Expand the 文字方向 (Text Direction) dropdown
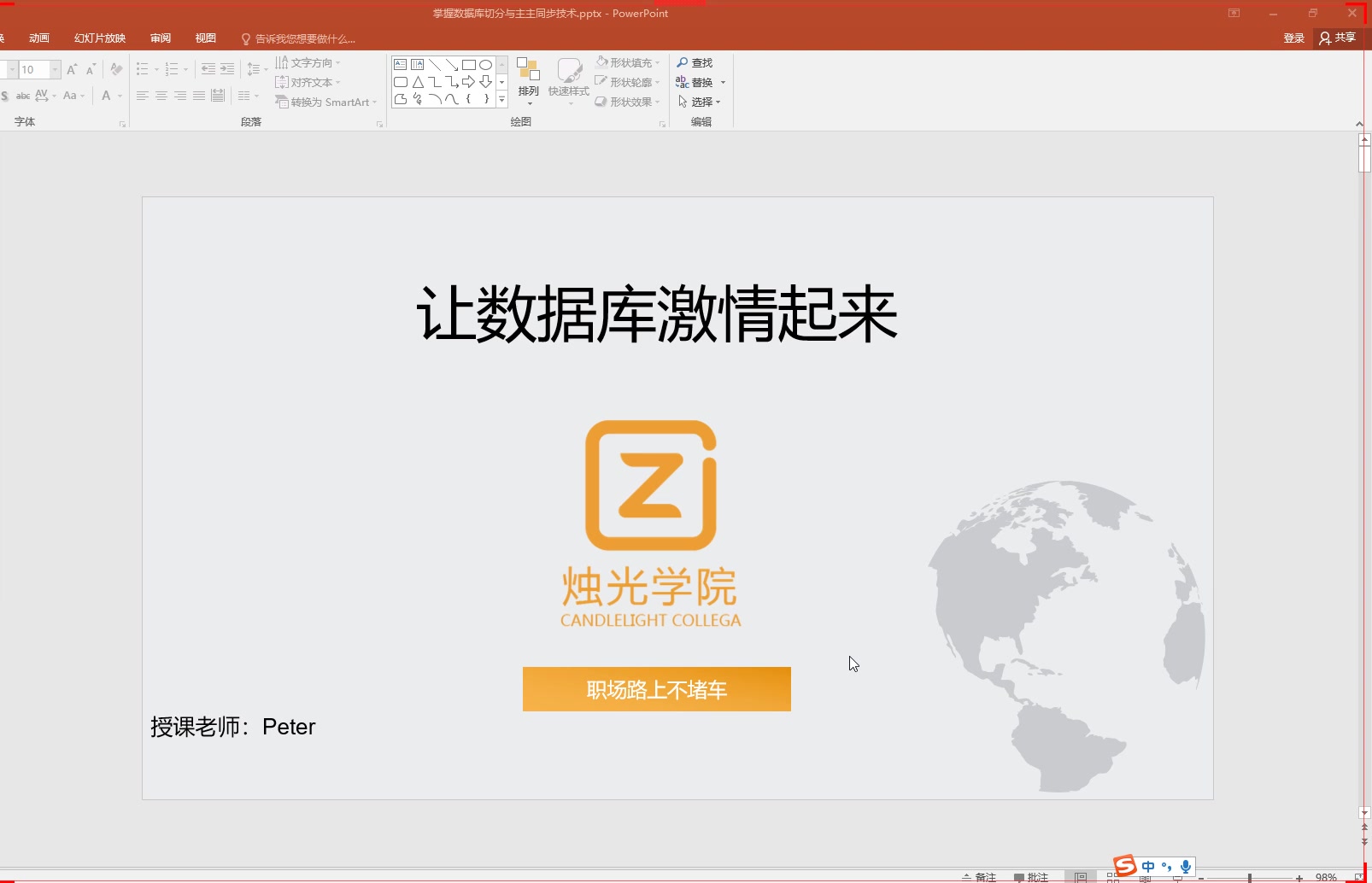The height and width of the screenshot is (883, 1372). (x=337, y=62)
